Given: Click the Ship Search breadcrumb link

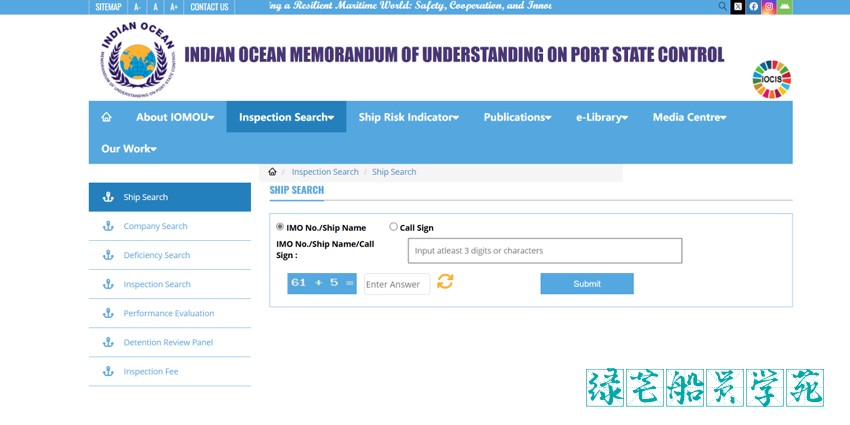Looking at the screenshot, I should coord(394,172).
